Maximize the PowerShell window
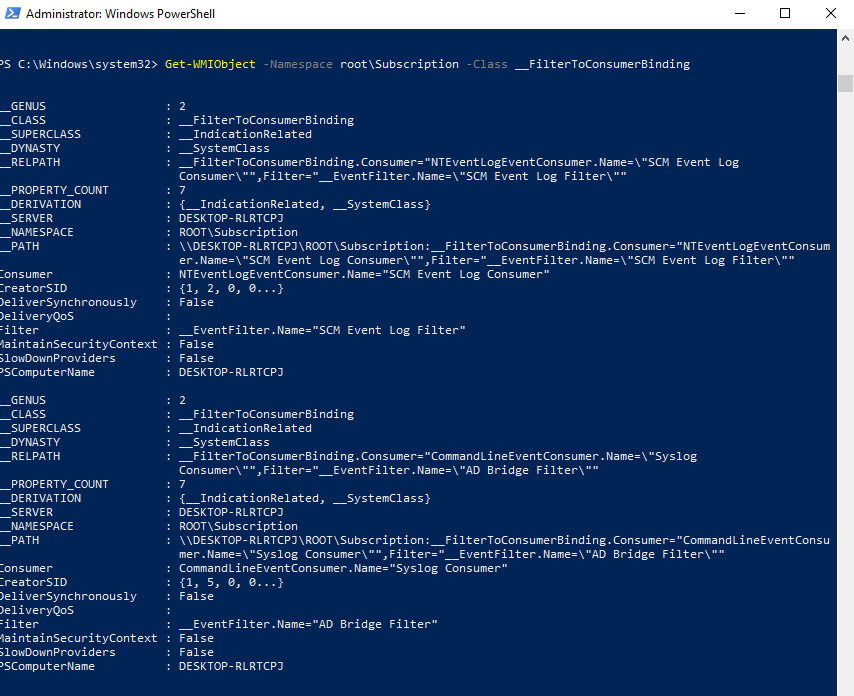 click(785, 13)
